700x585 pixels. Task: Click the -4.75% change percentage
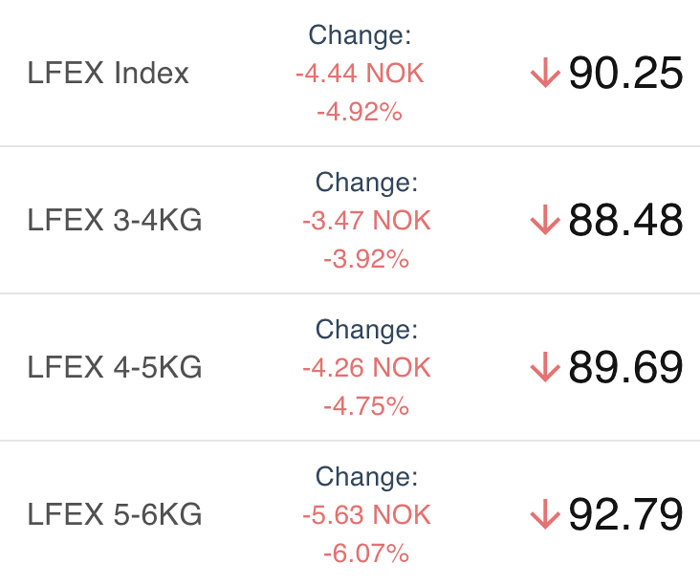(x=367, y=406)
